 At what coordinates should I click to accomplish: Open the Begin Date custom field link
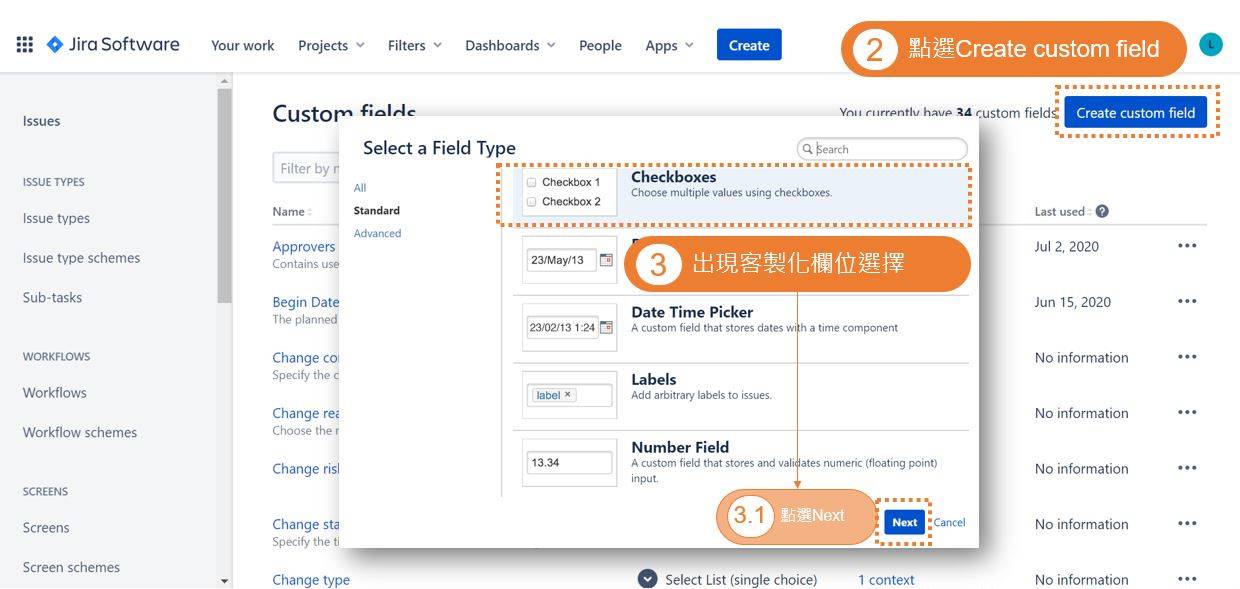pos(306,302)
